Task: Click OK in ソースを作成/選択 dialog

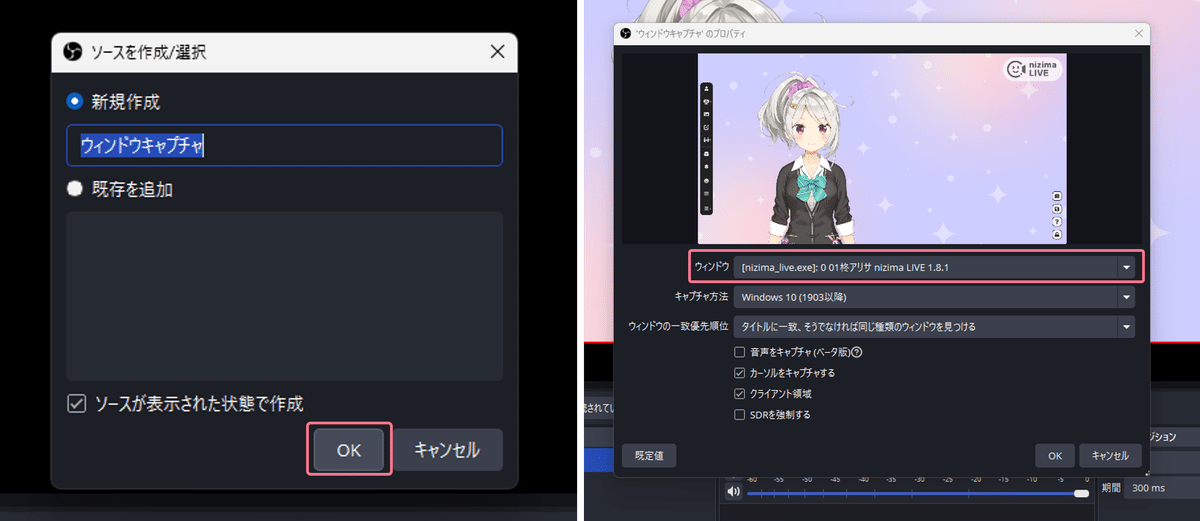Action: pyautogui.click(x=348, y=450)
